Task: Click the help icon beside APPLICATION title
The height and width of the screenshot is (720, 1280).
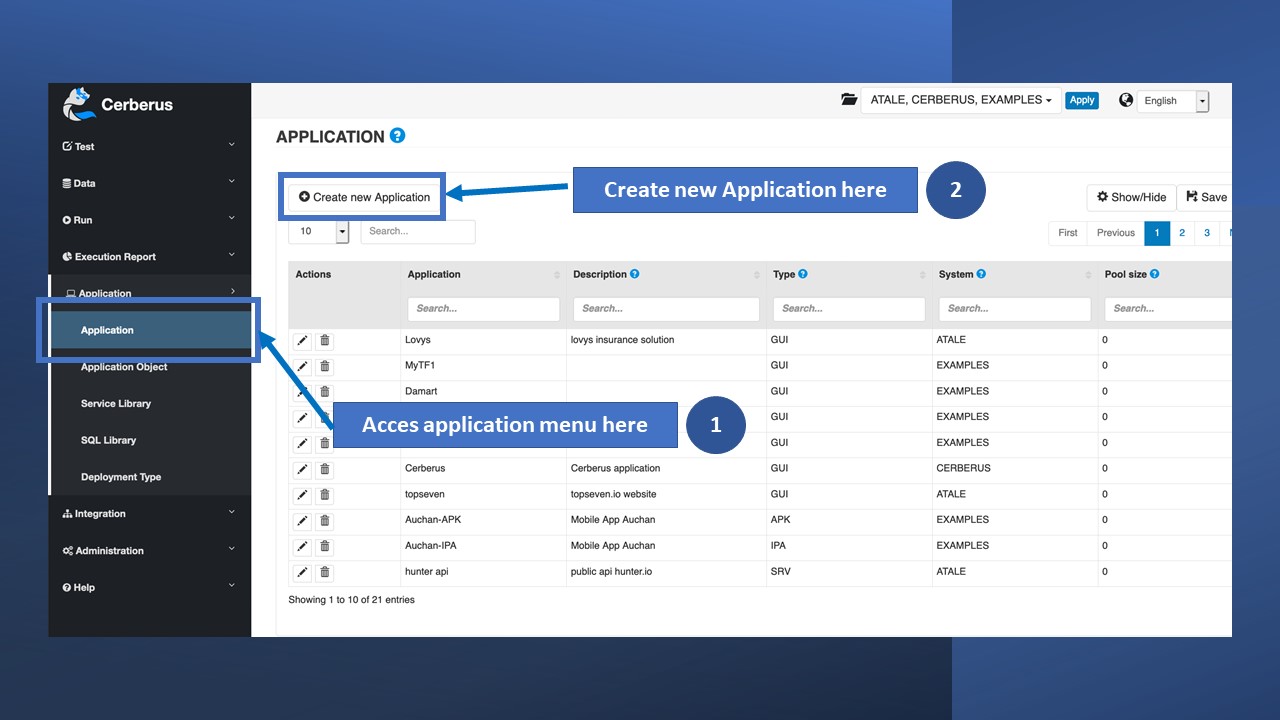Action: [x=398, y=136]
